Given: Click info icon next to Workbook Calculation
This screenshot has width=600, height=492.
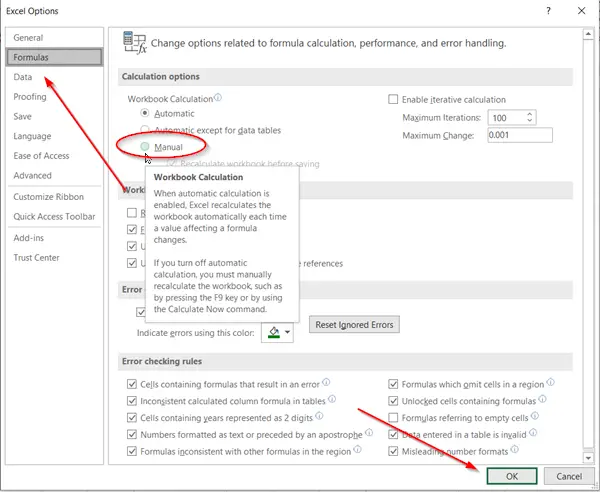Looking at the screenshot, I should (x=218, y=97).
